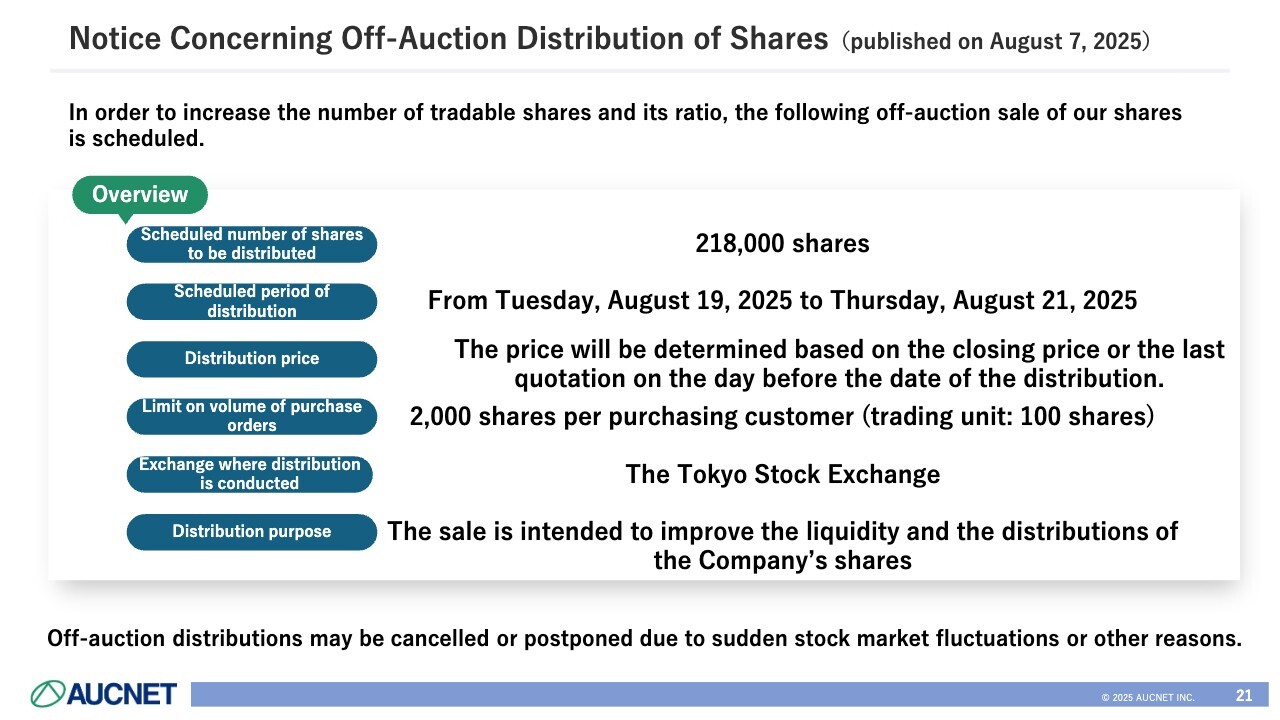
Task: Click the closing price determination text
Action: click(838, 364)
